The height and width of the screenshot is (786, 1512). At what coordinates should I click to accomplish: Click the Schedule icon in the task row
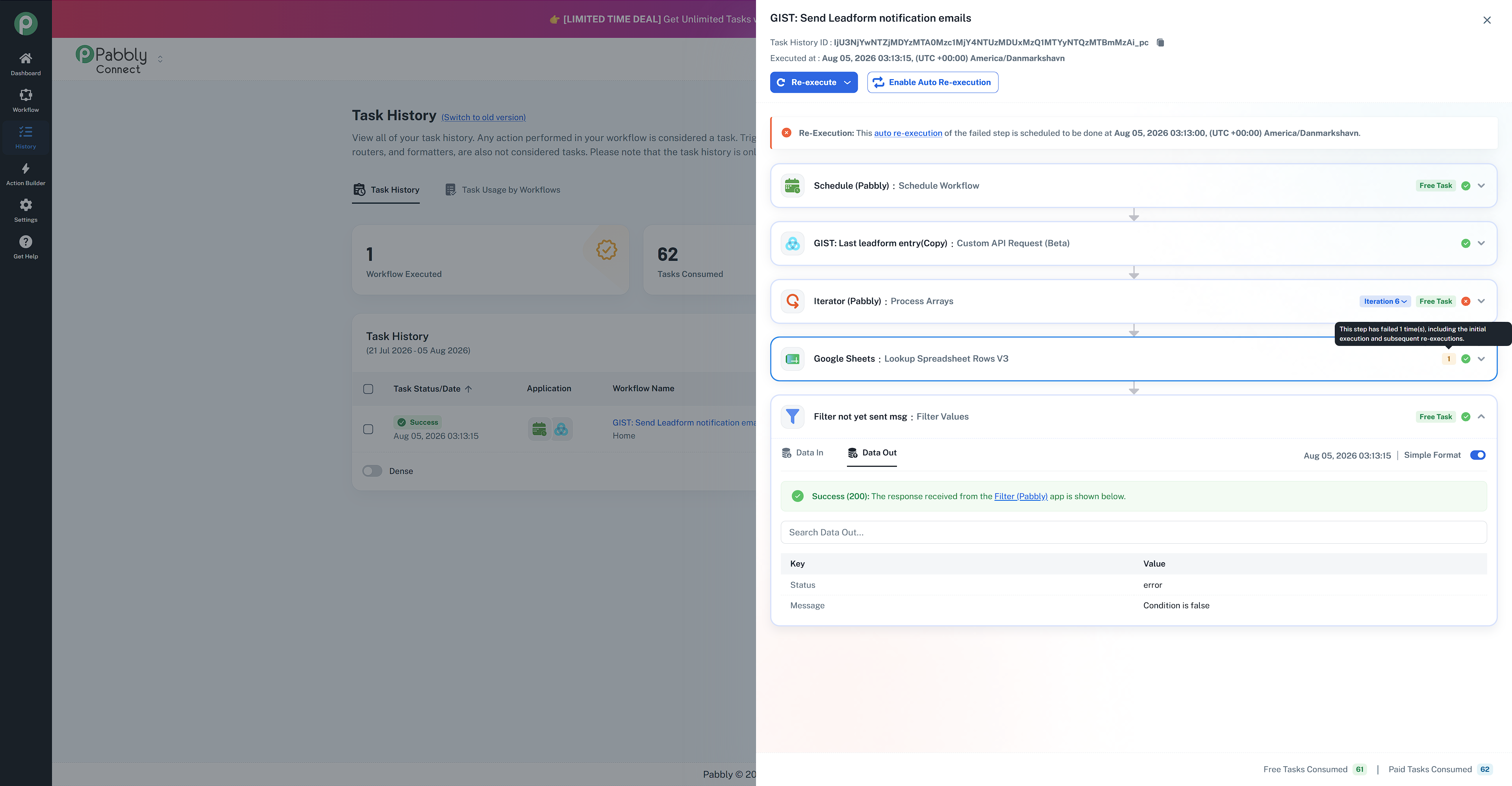pos(539,429)
